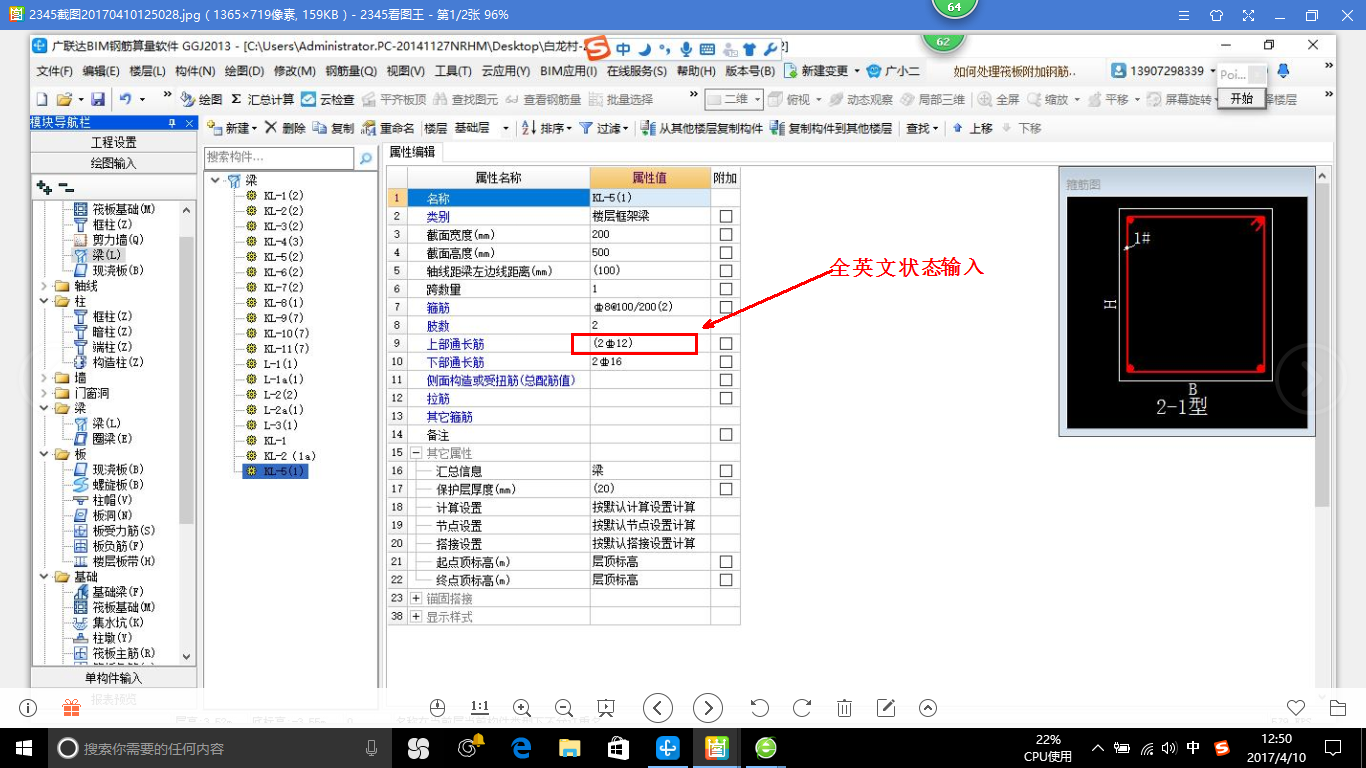The image size is (1366, 768).
Task: Open 新建 dropdown in component toolbar
Action: coord(232,128)
